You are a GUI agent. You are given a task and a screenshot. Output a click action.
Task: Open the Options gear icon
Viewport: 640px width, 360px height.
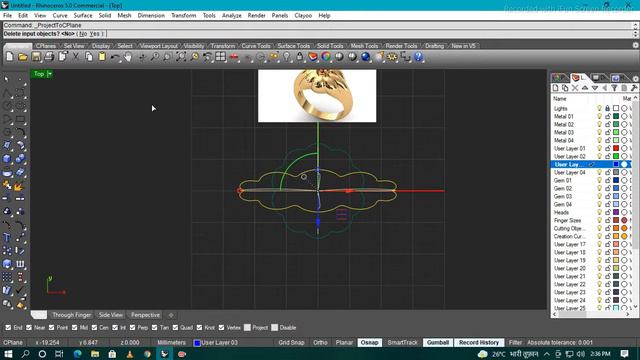coord(392,57)
